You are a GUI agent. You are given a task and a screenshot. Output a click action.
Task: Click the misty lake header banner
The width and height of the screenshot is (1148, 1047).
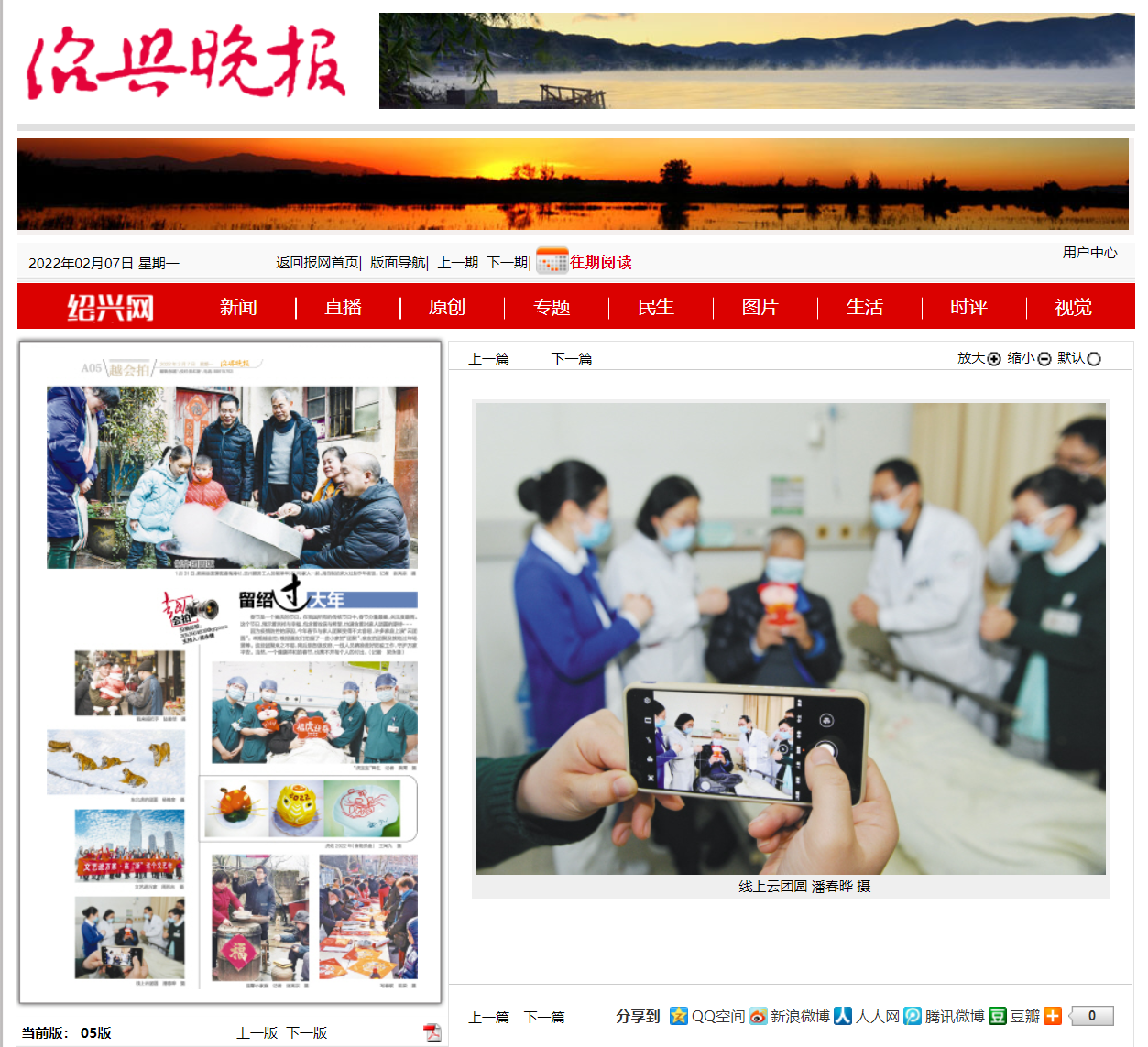coord(757,60)
